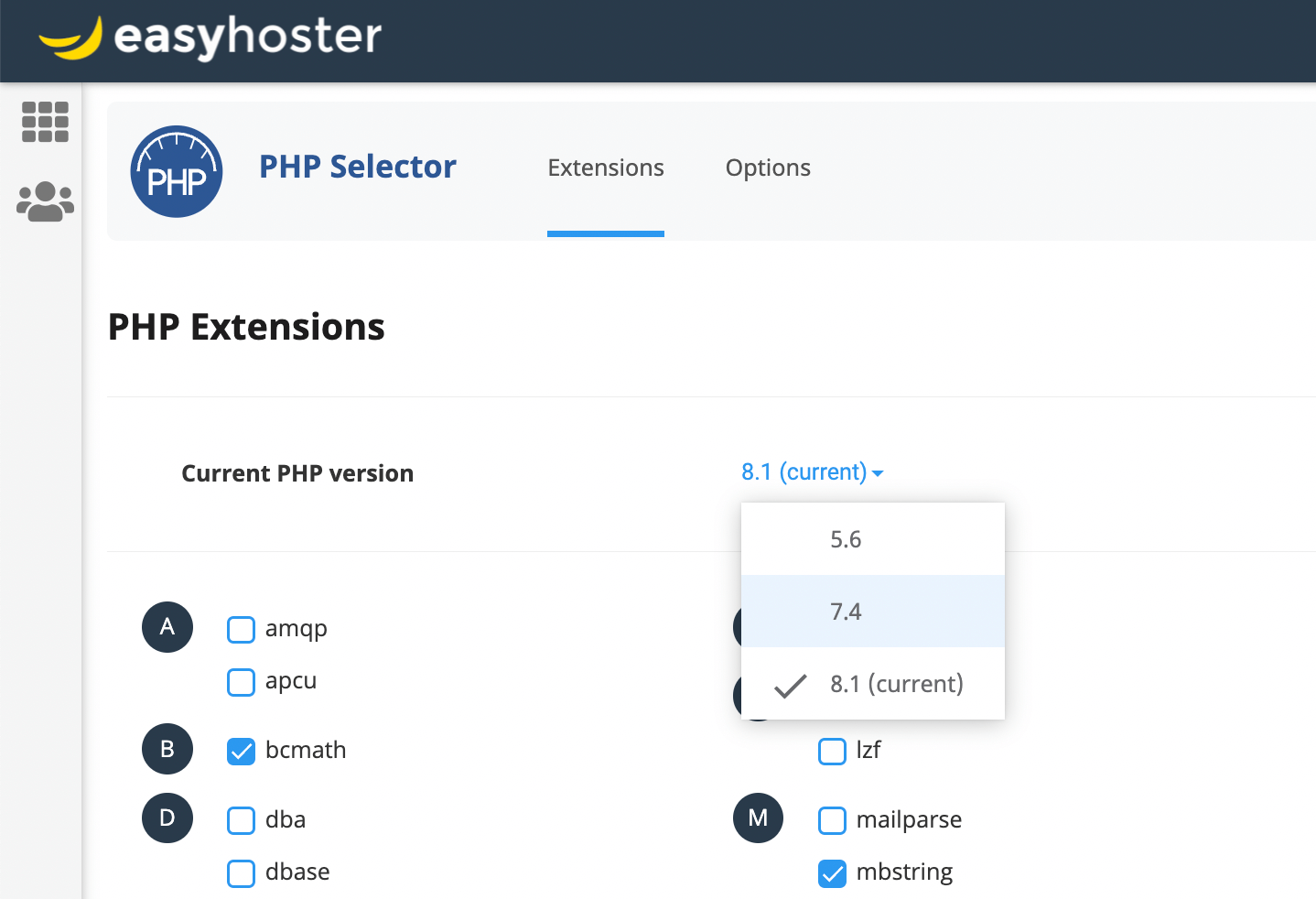The image size is (1316, 899).
Task: Open the users group sidebar icon
Action: 45,201
